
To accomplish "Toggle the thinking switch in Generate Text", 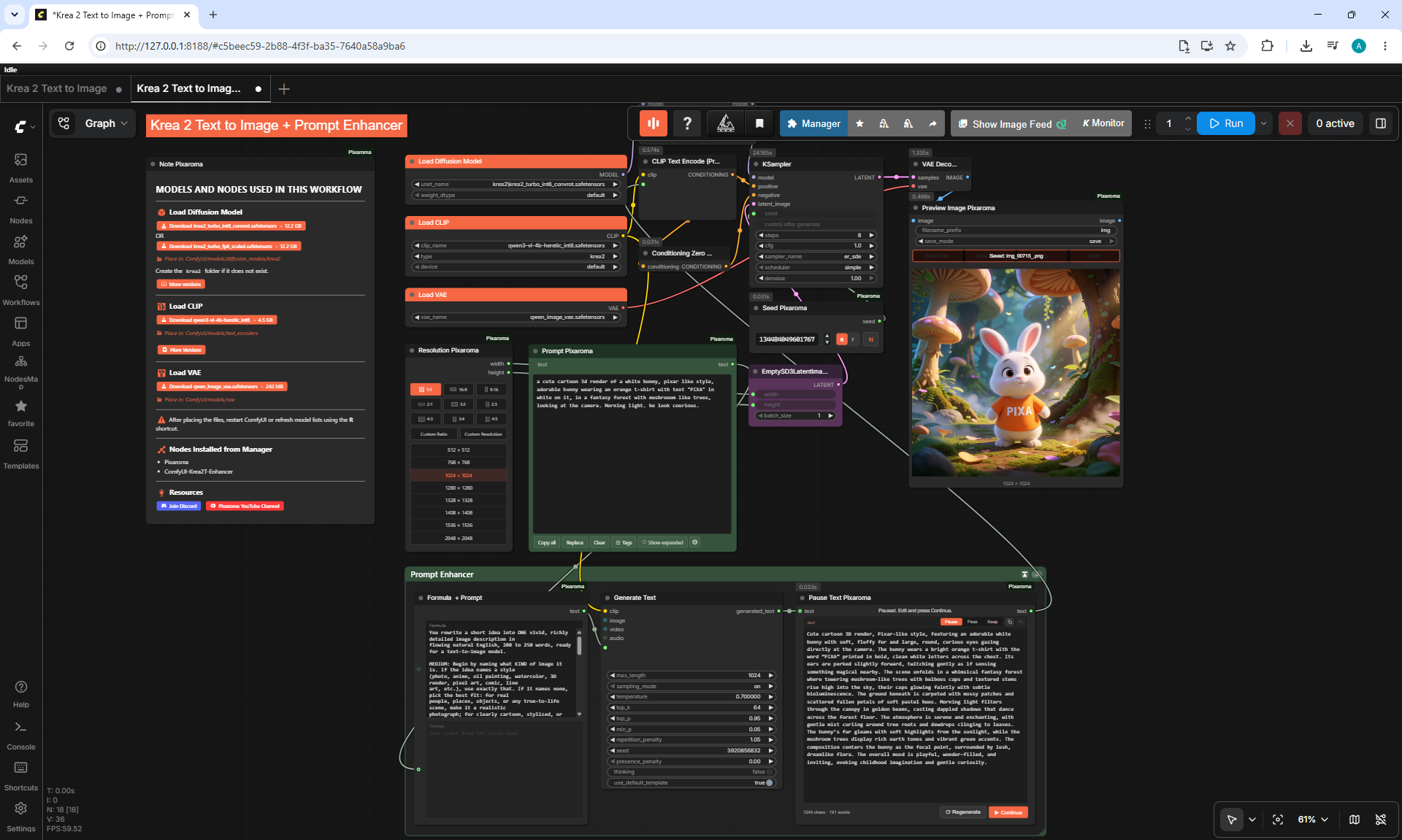I will 691,772.
